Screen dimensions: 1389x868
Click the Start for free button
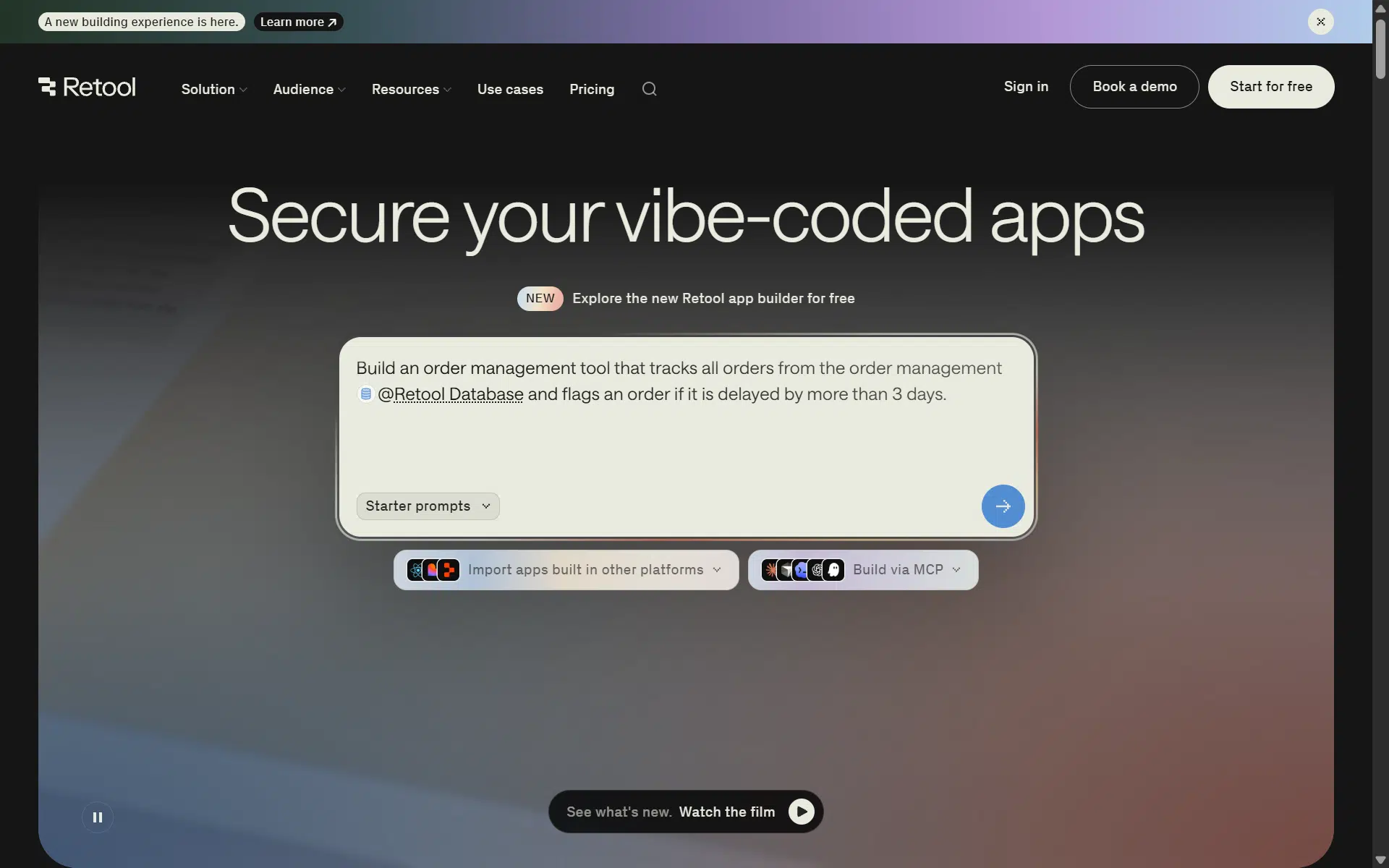(x=1271, y=87)
